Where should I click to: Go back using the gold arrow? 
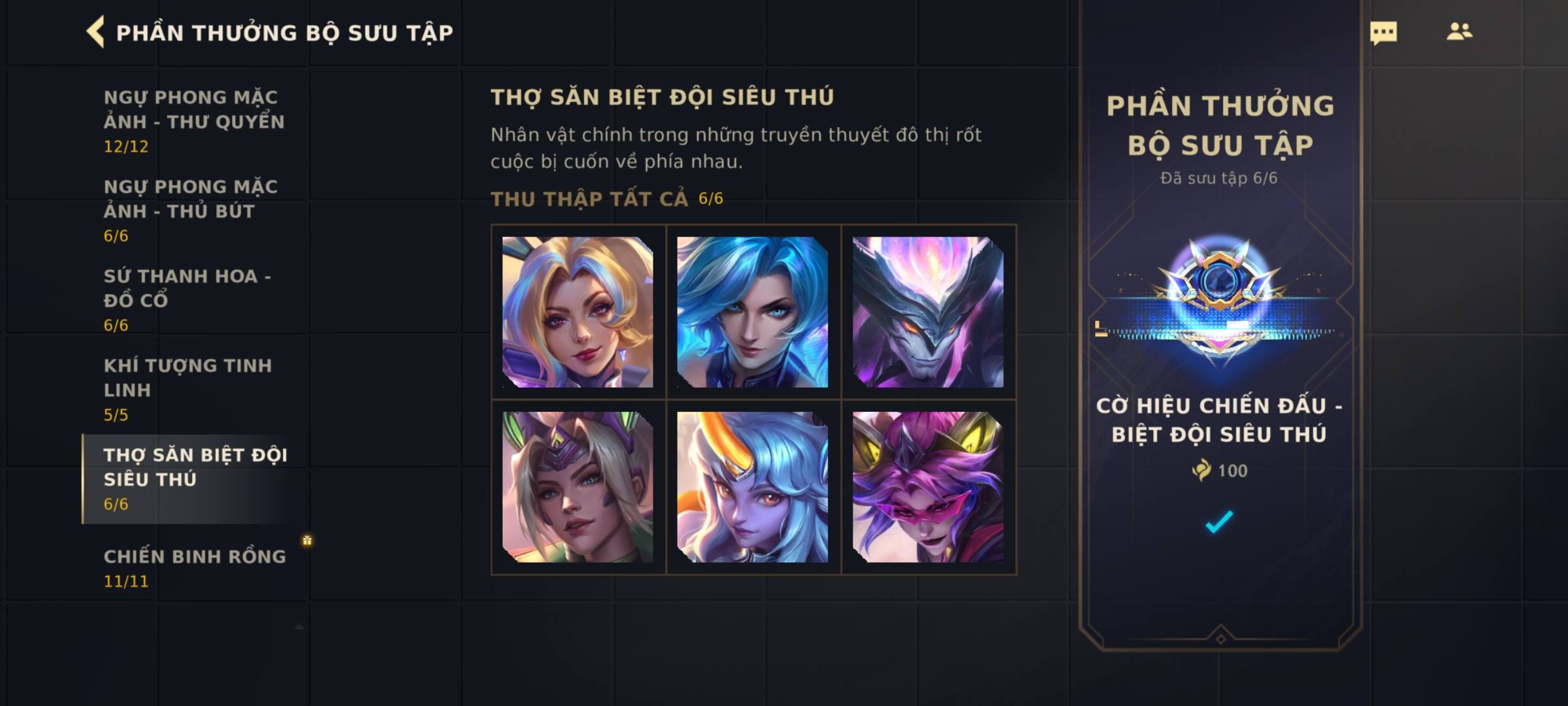pyautogui.click(x=95, y=32)
